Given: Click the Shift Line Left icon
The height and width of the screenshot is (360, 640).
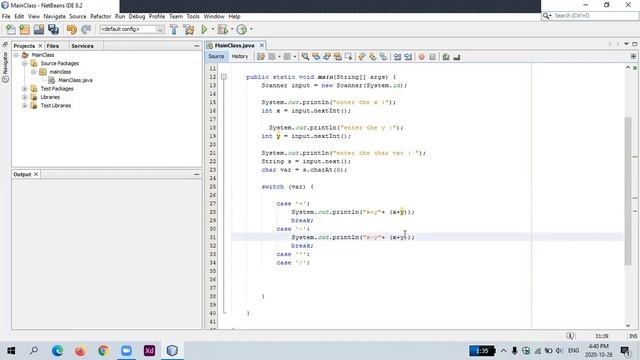Looking at the screenshot, I should coord(397,57).
